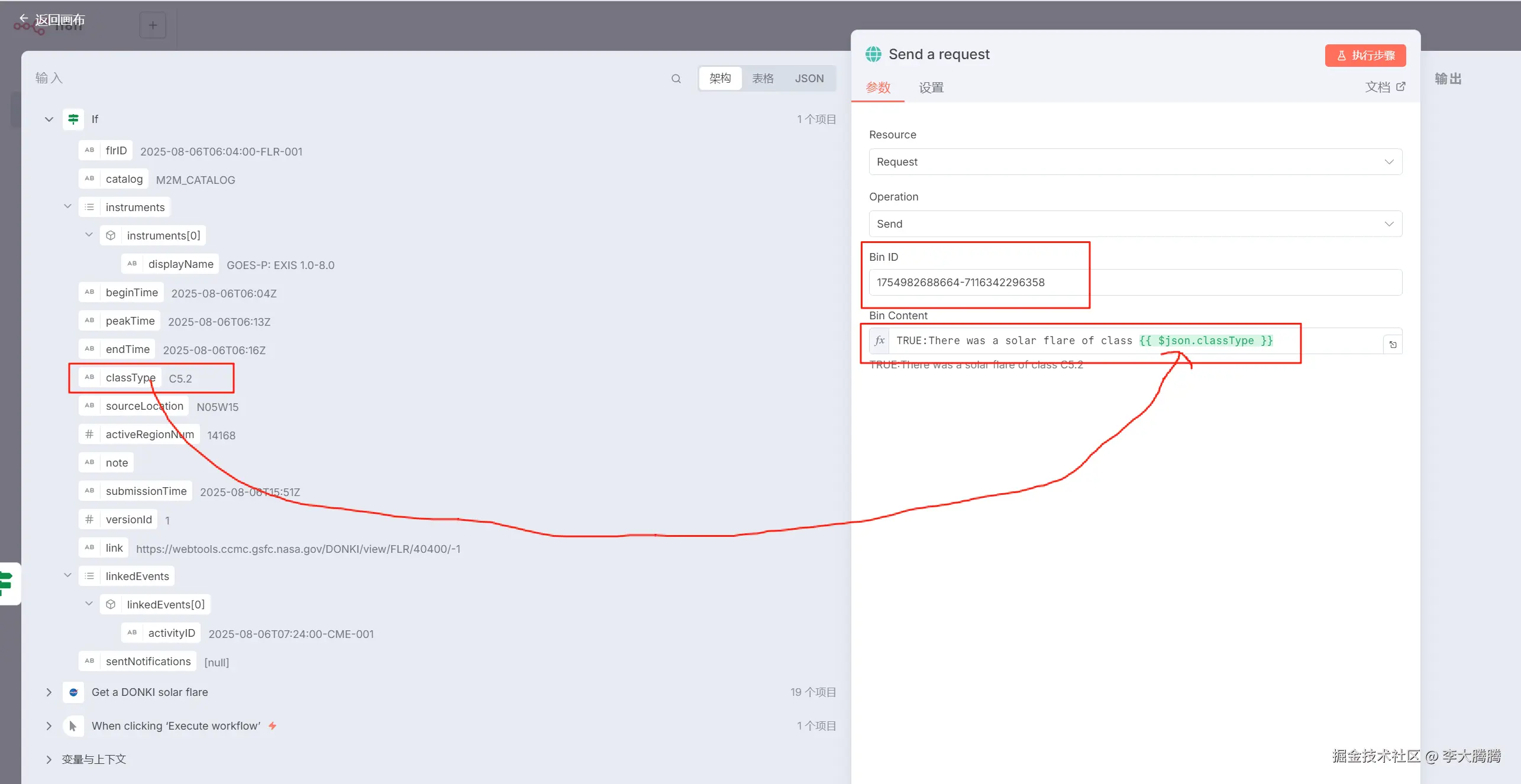Open the Resource dropdown

[x=1135, y=162]
